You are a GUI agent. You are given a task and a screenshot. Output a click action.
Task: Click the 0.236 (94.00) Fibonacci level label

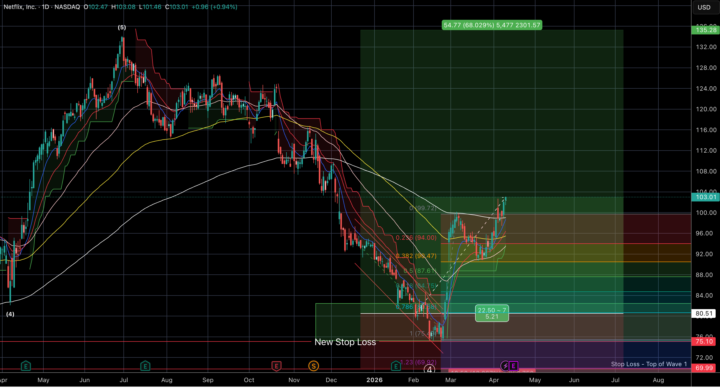point(416,238)
